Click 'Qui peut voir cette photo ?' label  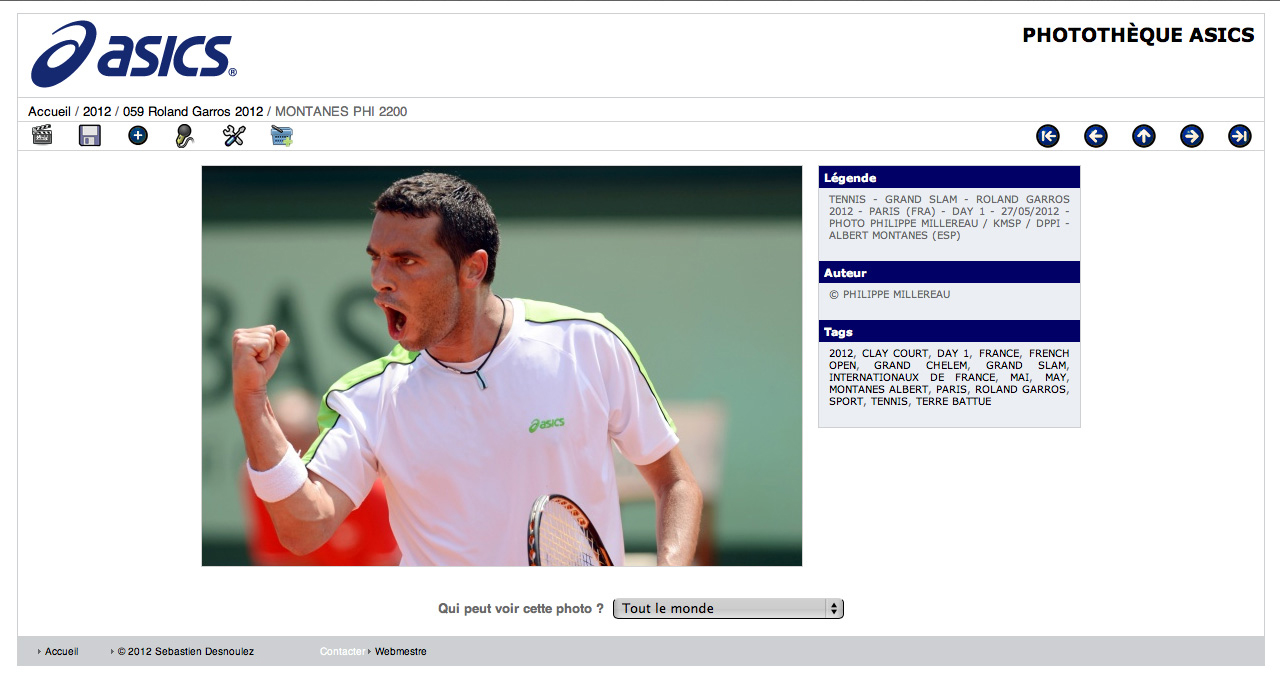(521, 608)
